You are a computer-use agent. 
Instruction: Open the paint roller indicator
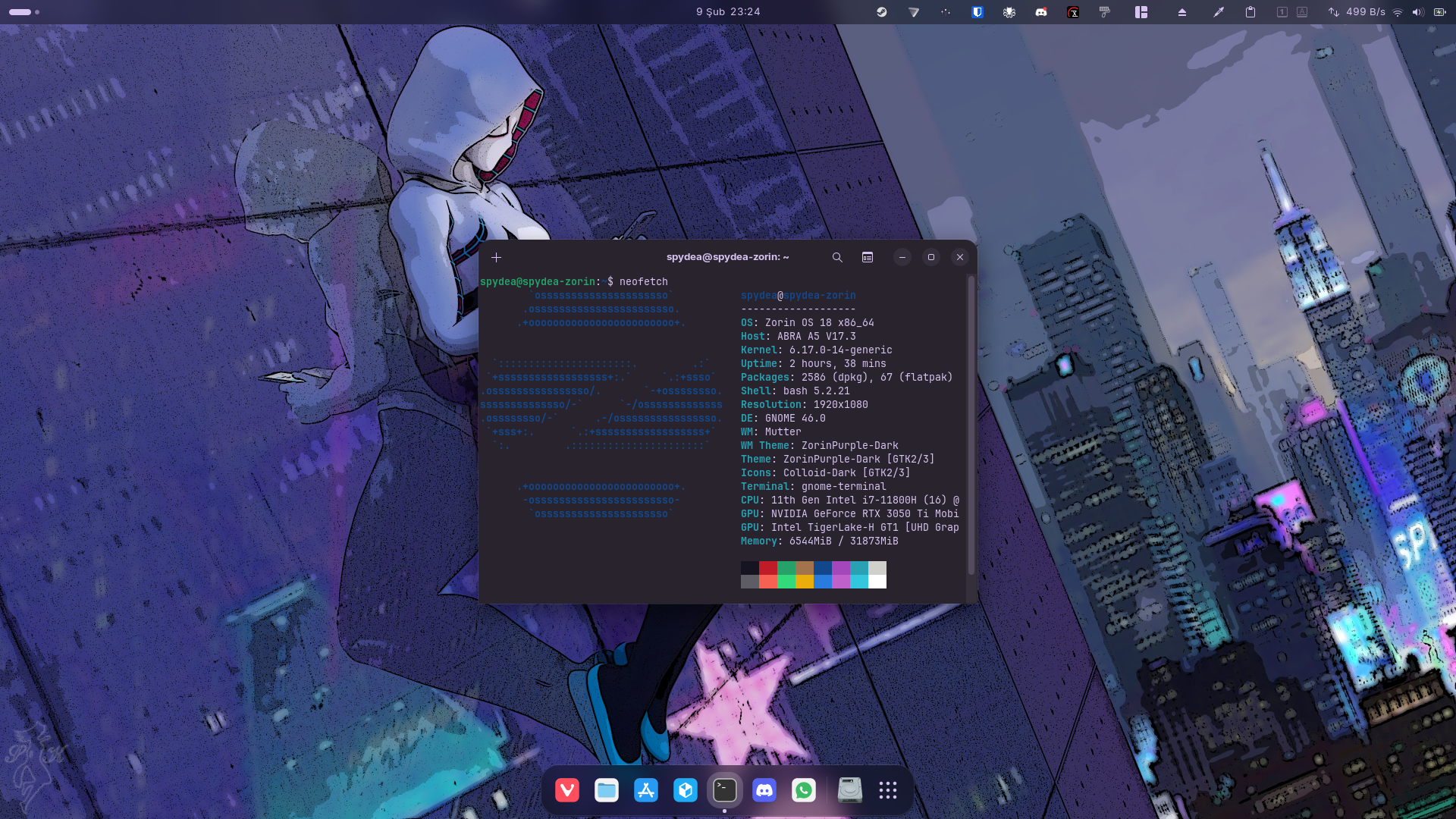1105,12
